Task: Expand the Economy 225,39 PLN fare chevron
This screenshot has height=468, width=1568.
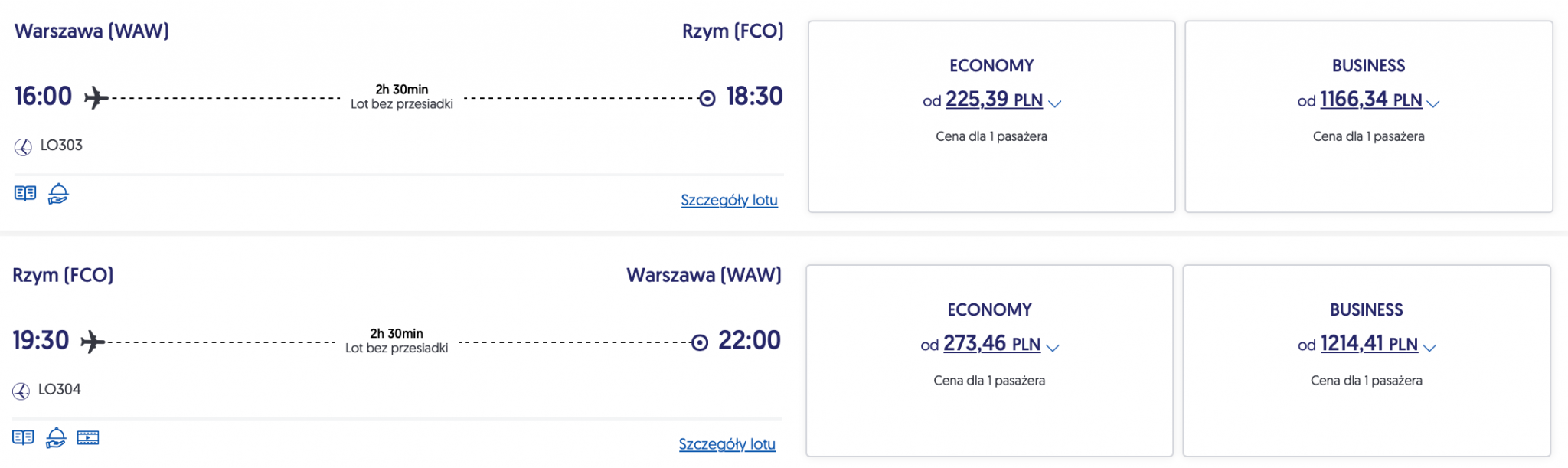Action: pos(1055,103)
